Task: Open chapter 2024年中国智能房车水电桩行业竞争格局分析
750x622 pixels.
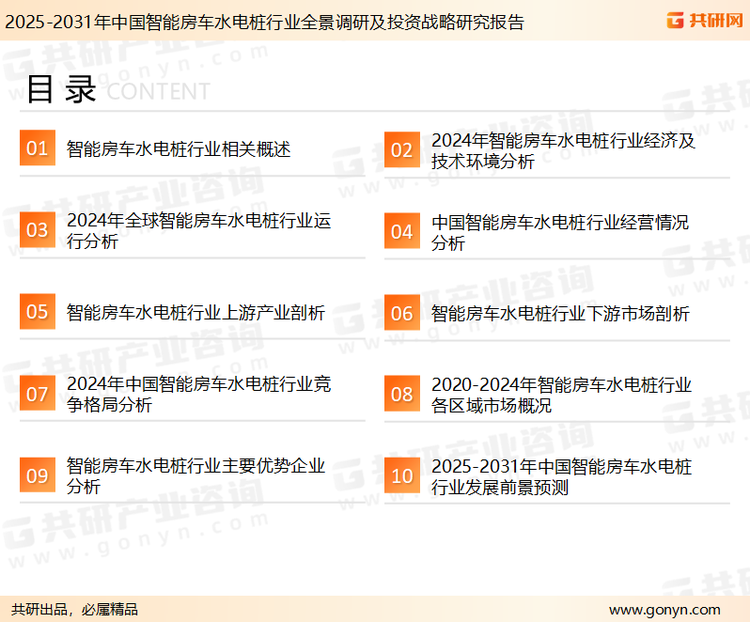Action: 199,394
